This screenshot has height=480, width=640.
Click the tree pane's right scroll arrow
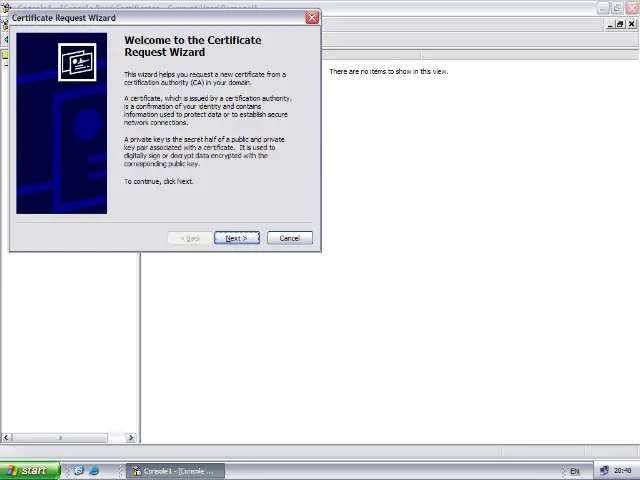131,438
